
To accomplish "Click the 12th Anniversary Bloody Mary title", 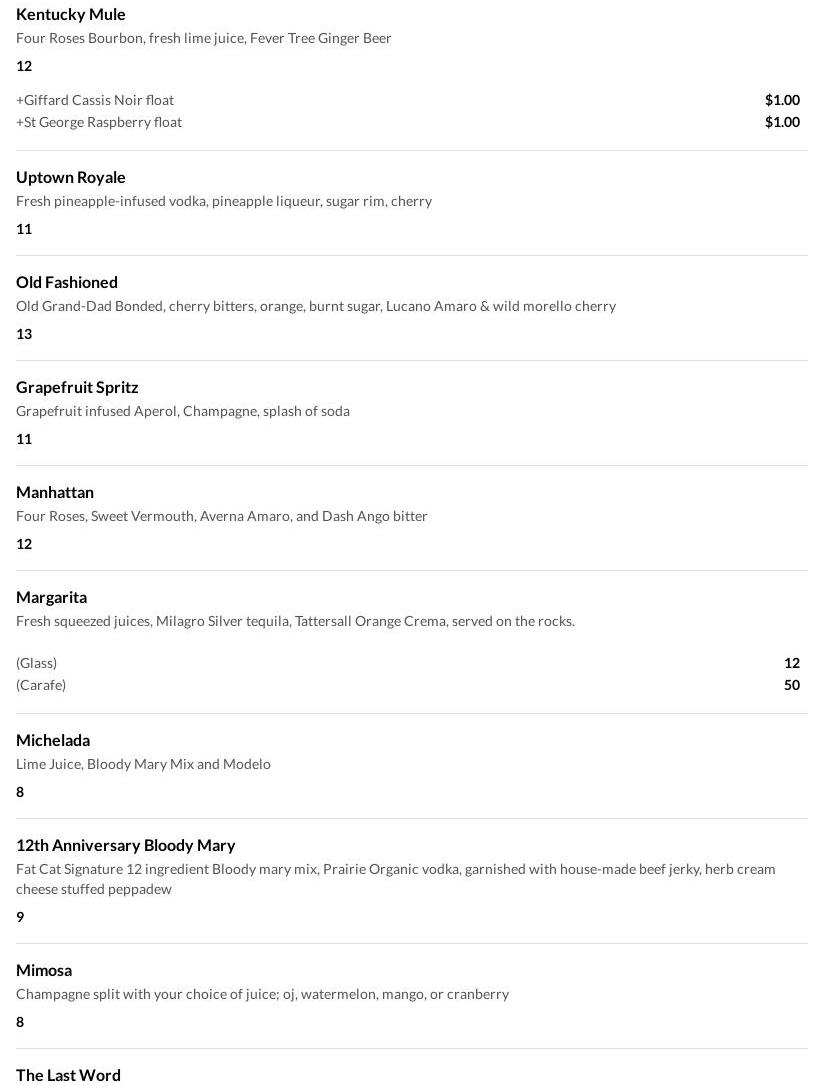I will [x=126, y=845].
